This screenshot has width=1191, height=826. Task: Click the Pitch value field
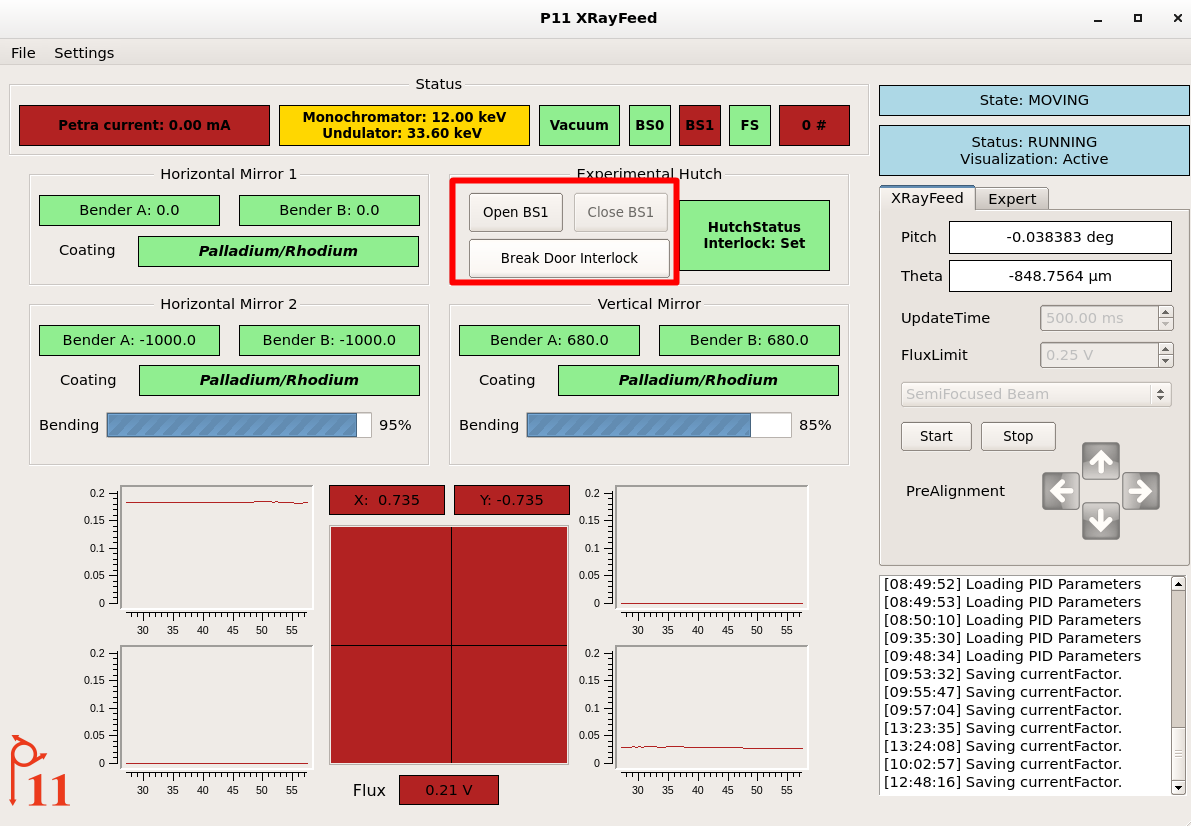click(1060, 238)
